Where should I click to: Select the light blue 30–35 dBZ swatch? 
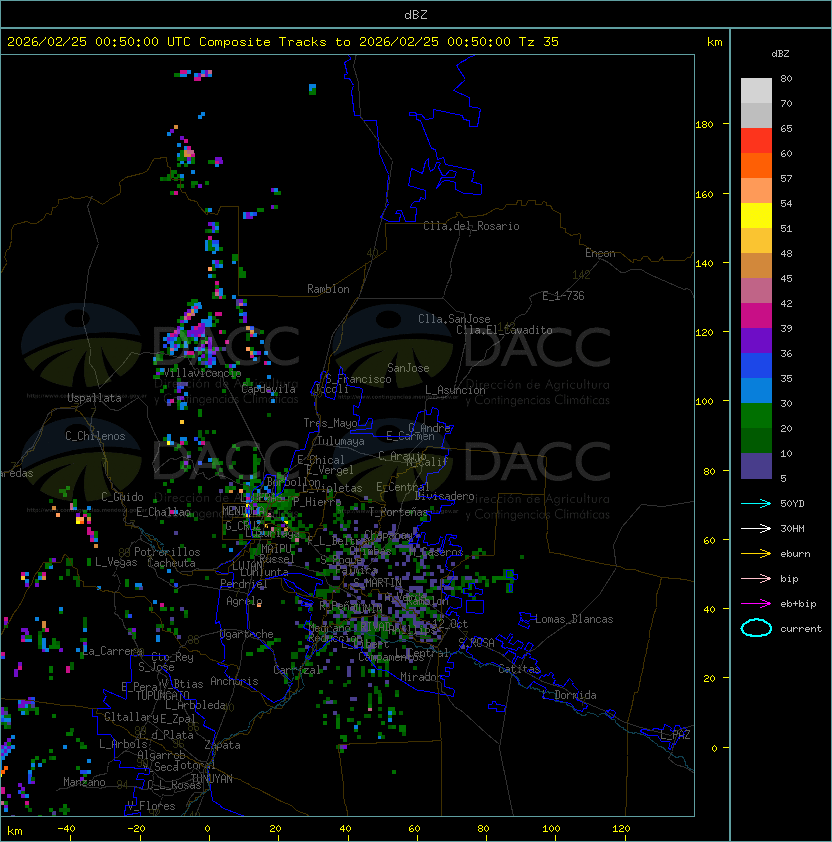pyautogui.click(x=756, y=391)
